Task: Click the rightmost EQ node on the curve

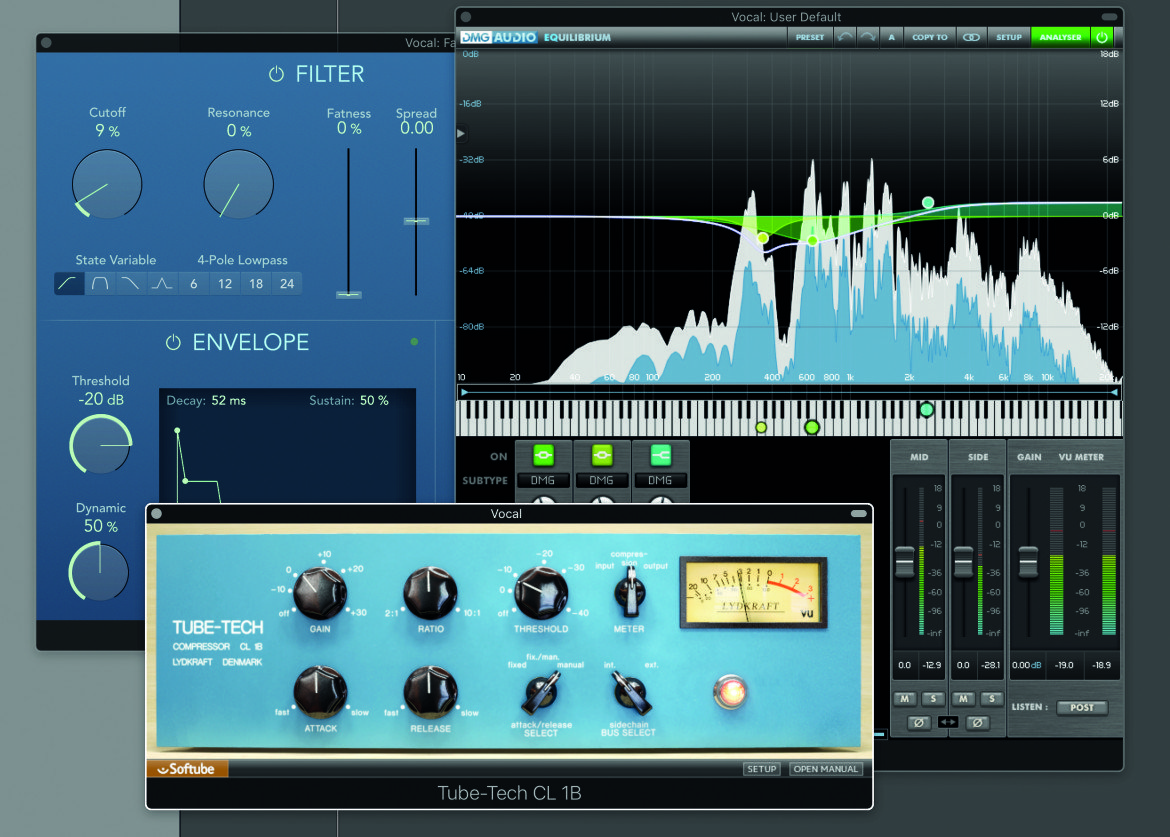Action: click(x=928, y=203)
